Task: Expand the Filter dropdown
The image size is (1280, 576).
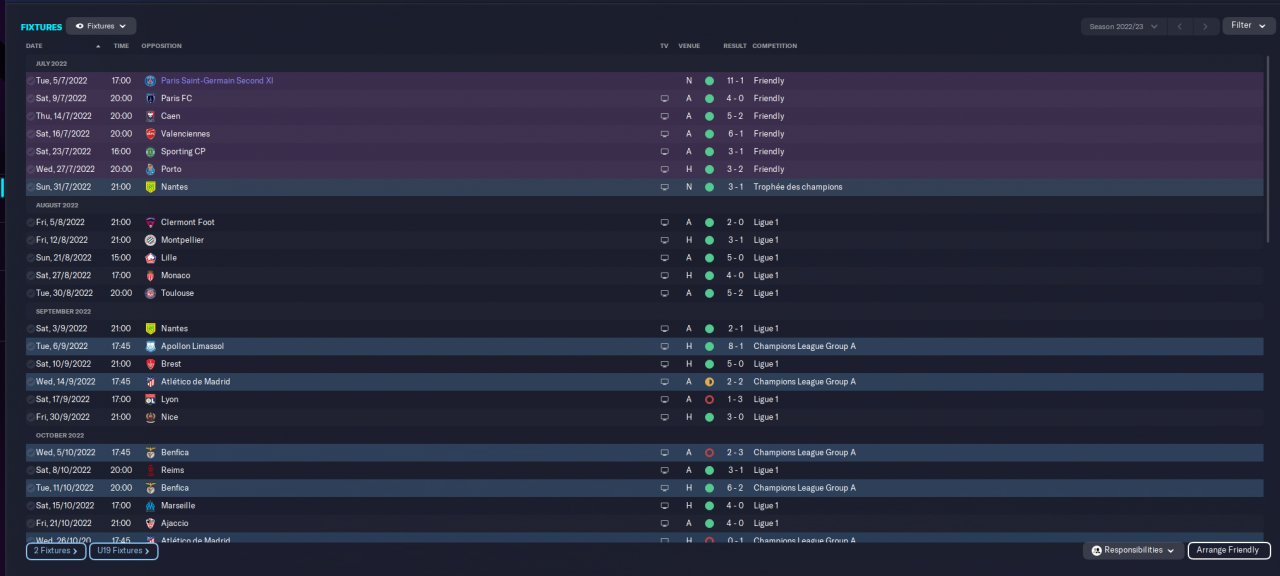Action: (1248, 26)
